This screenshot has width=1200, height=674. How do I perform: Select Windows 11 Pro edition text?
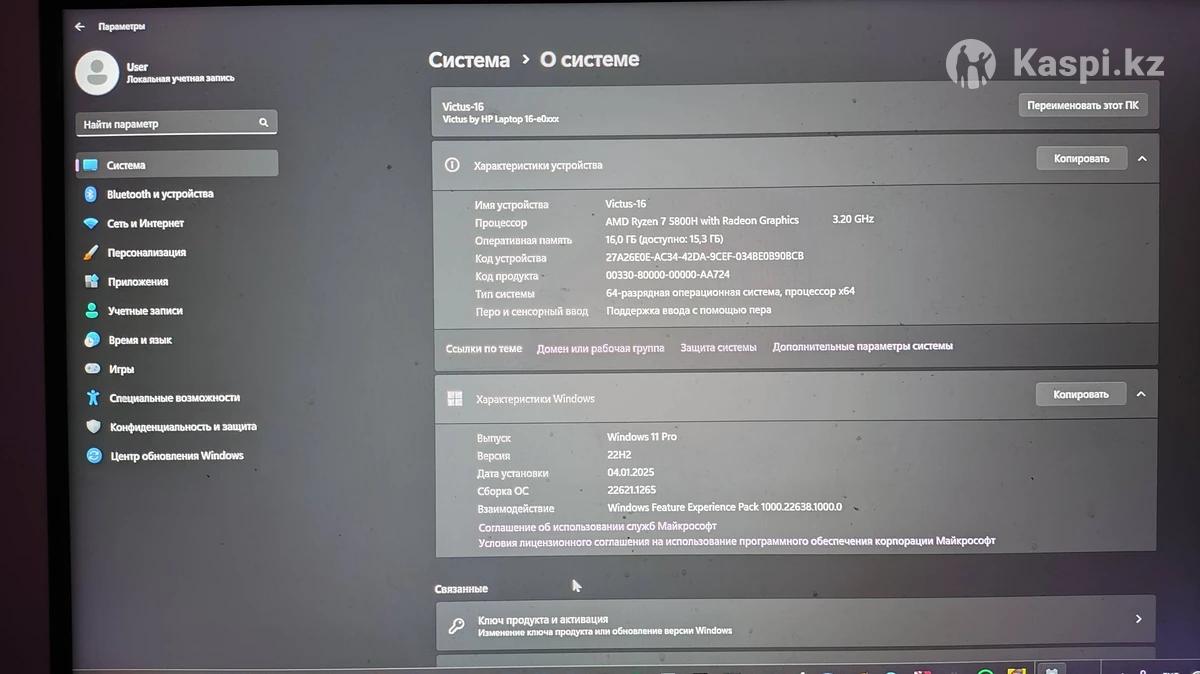tap(642, 437)
